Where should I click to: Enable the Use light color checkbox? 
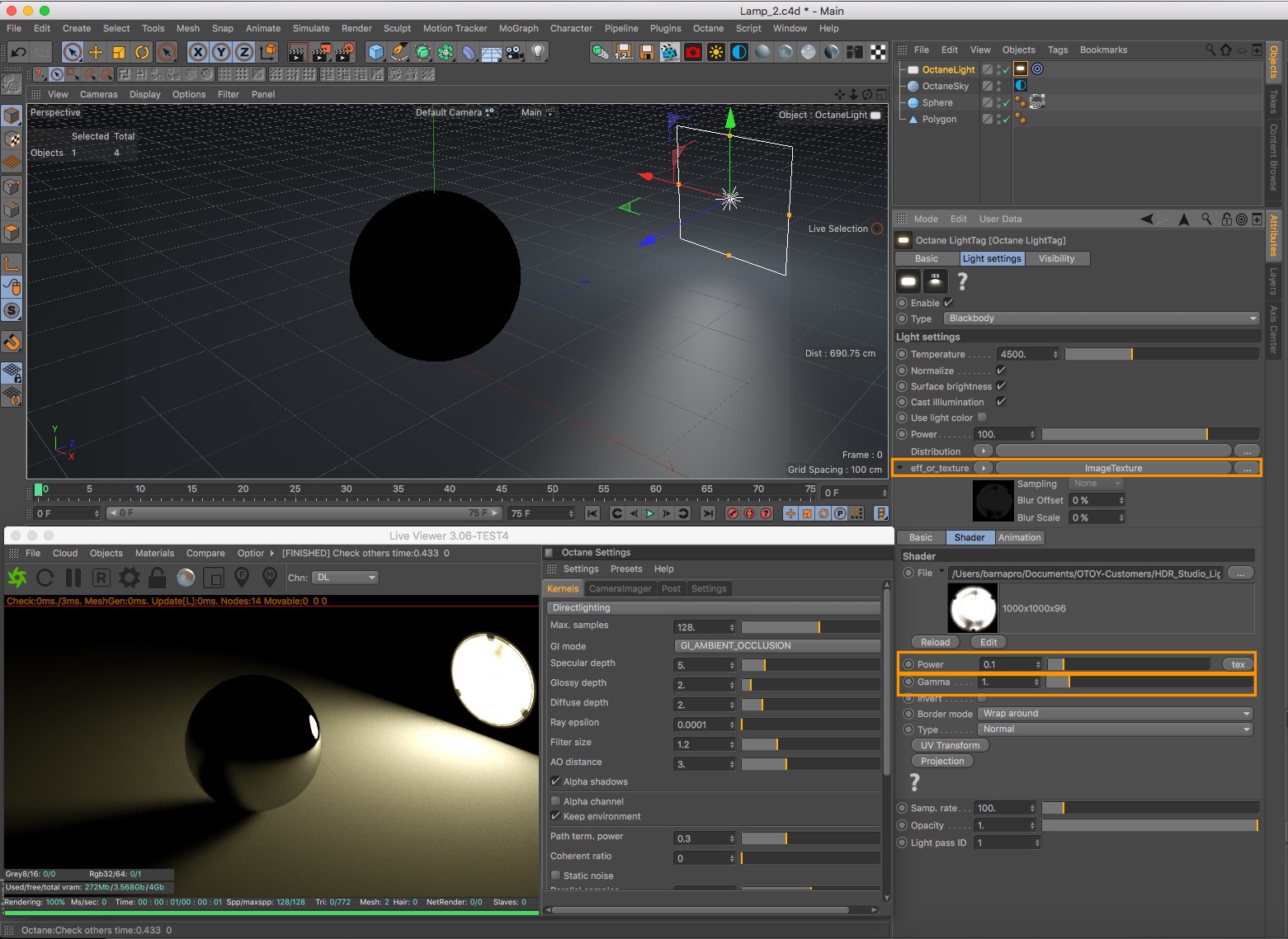pos(982,418)
